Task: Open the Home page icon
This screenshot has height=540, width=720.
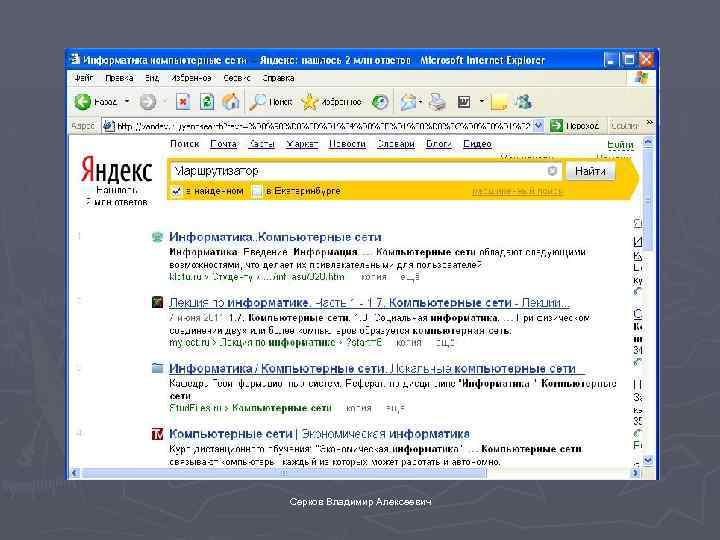Action: click(x=231, y=102)
